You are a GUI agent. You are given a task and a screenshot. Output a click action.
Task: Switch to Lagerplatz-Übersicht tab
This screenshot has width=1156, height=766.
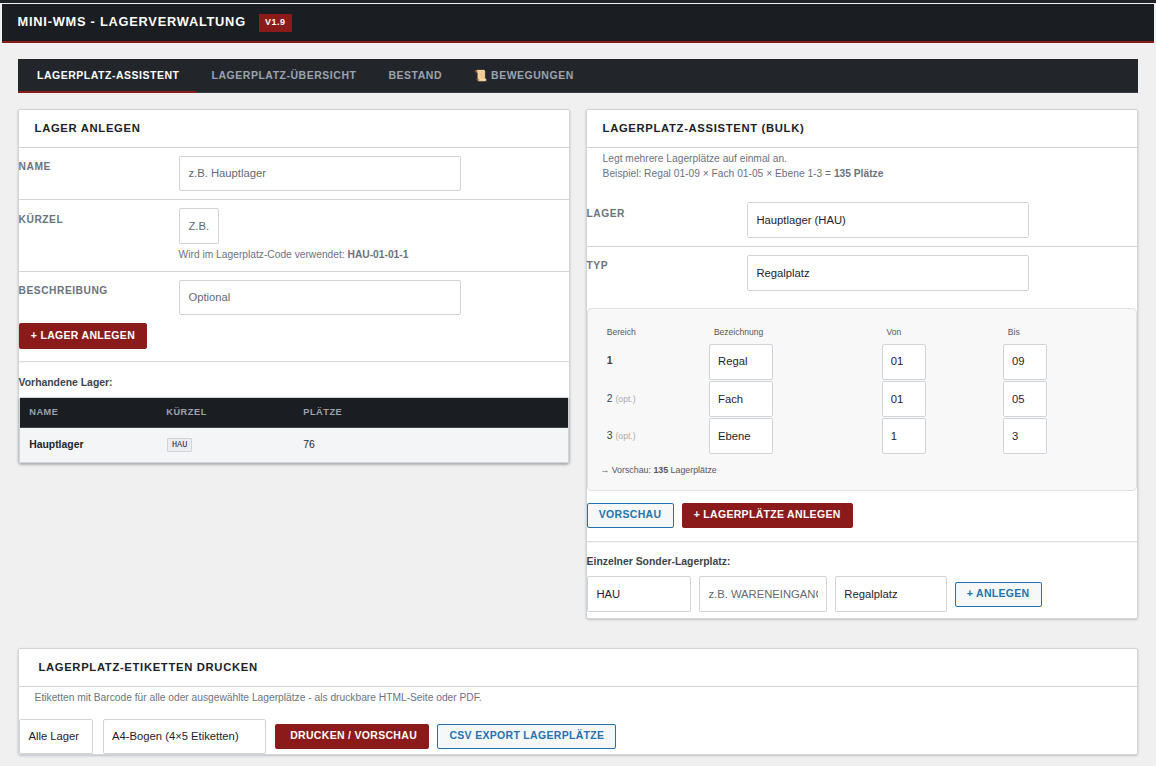[x=283, y=75]
